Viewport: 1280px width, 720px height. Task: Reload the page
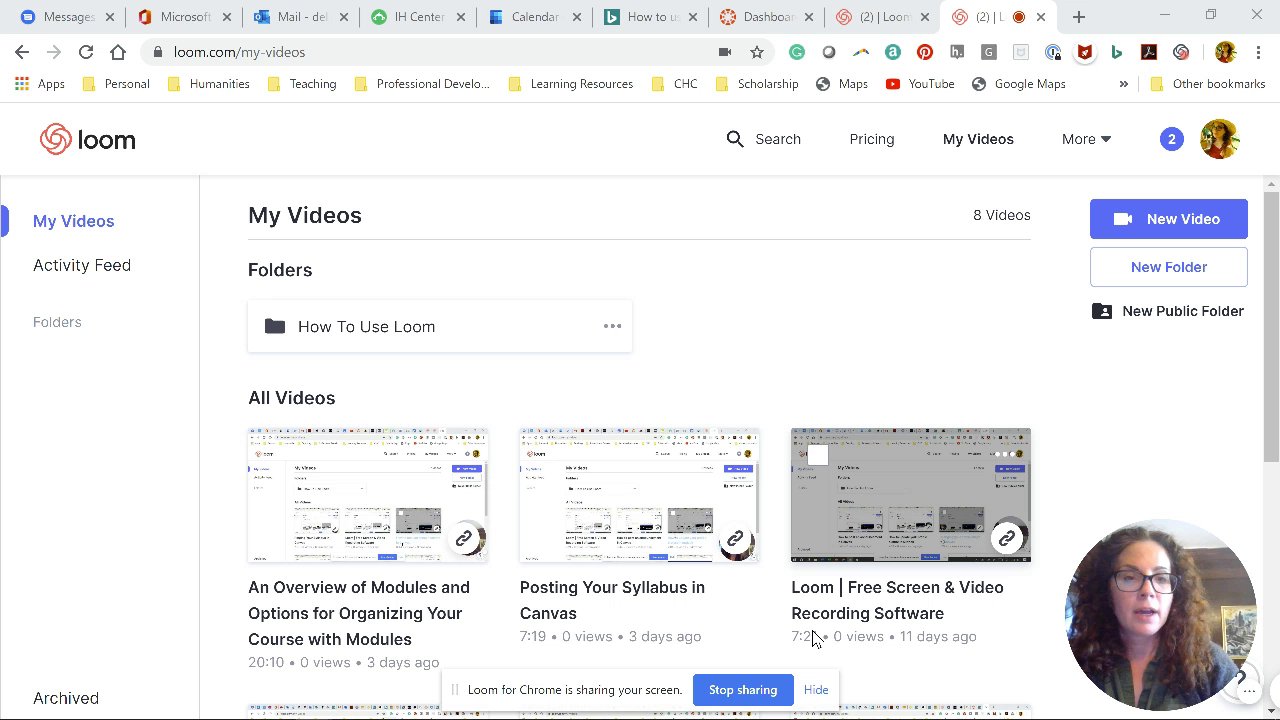[86, 52]
